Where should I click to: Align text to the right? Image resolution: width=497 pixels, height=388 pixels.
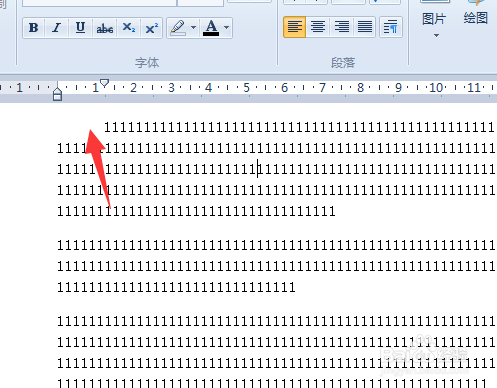pyautogui.click(x=342, y=27)
